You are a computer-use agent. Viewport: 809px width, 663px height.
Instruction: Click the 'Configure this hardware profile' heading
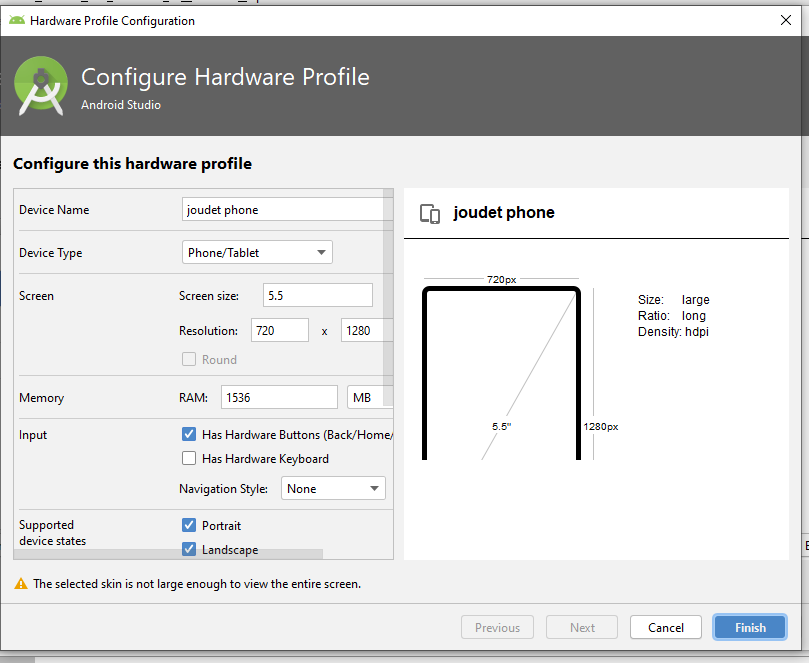pyautogui.click(x=133, y=164)
